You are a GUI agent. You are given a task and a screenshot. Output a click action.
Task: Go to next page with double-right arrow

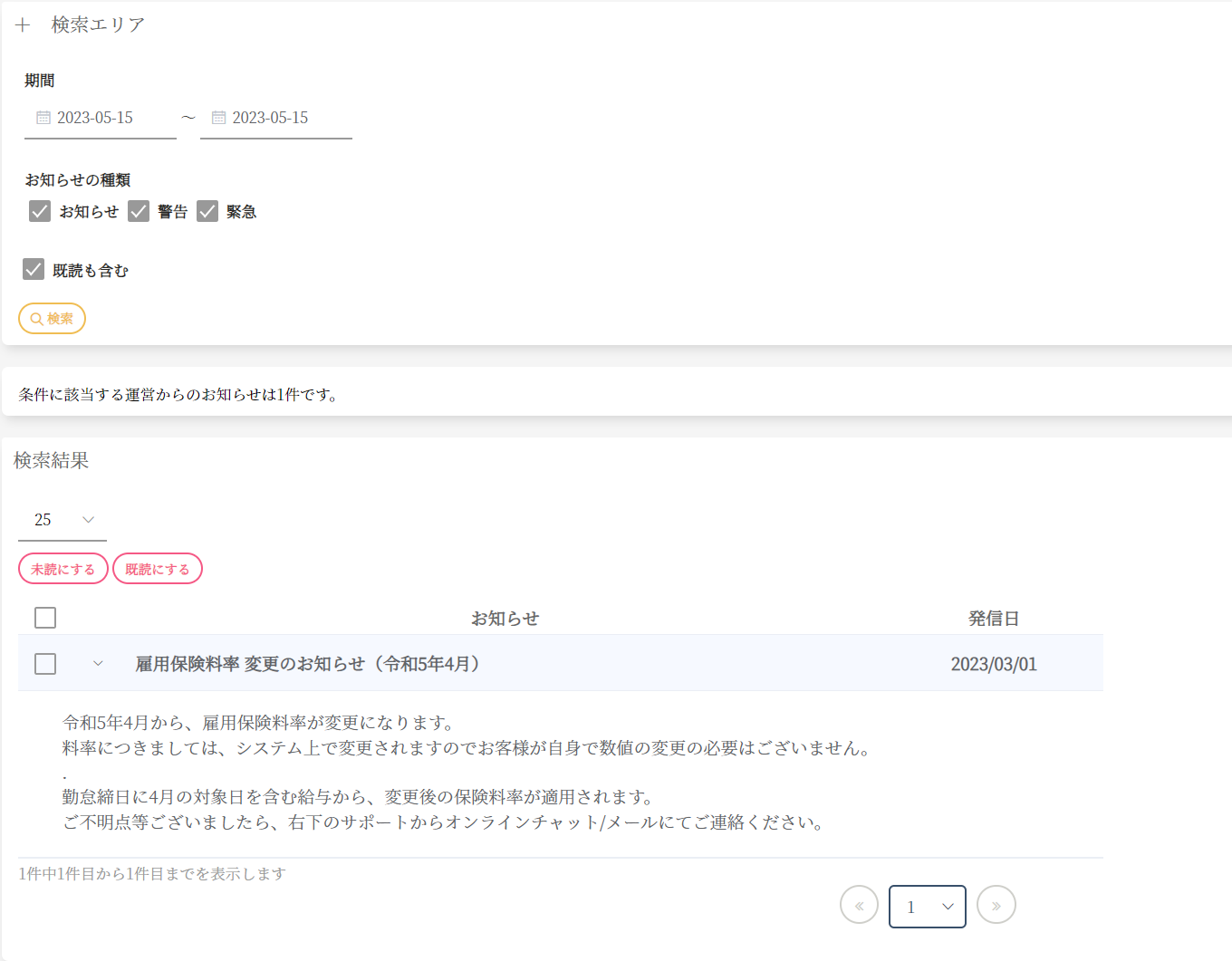[996, 905]
